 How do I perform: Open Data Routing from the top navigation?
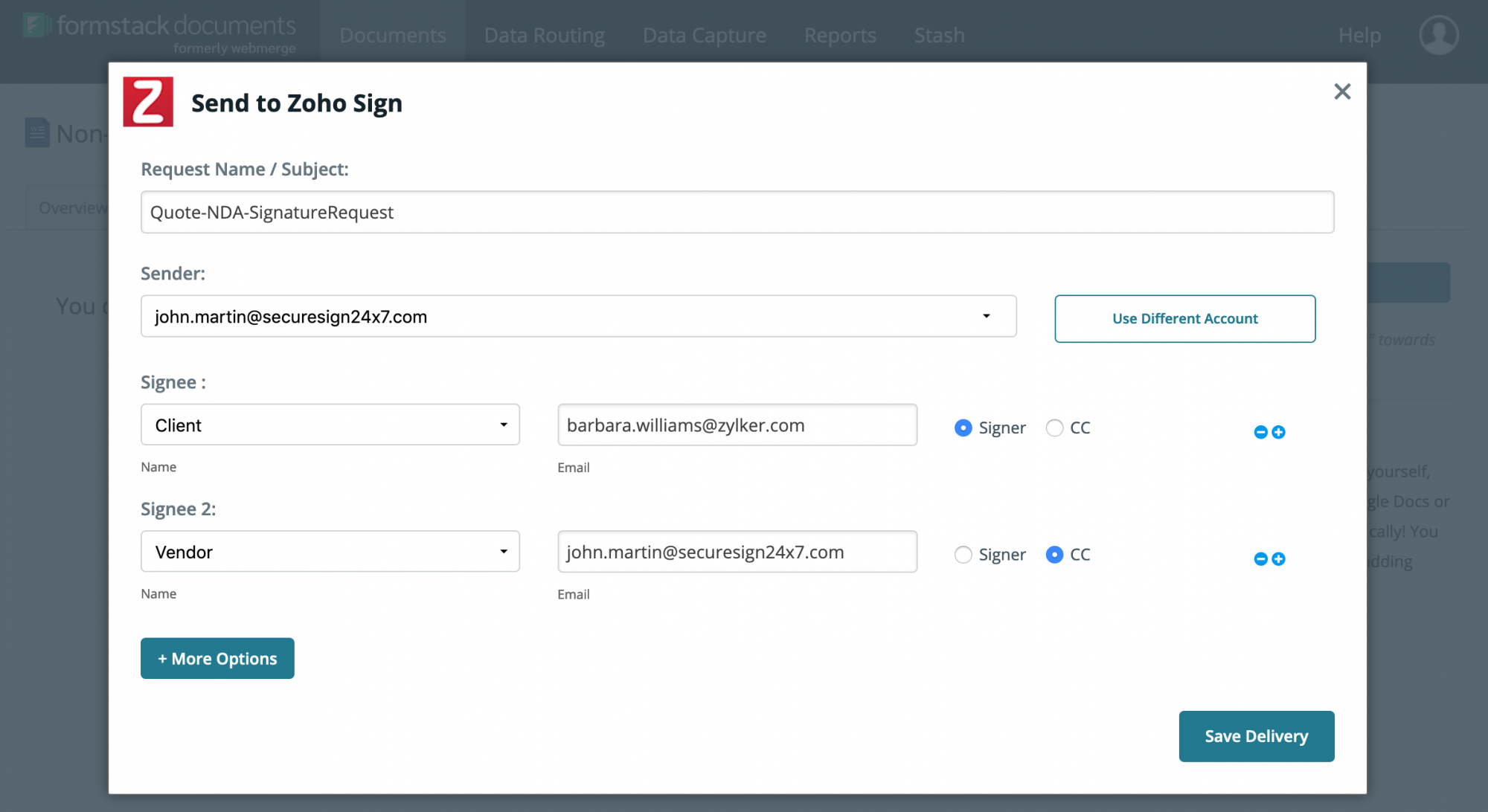(x=544, y=34)
